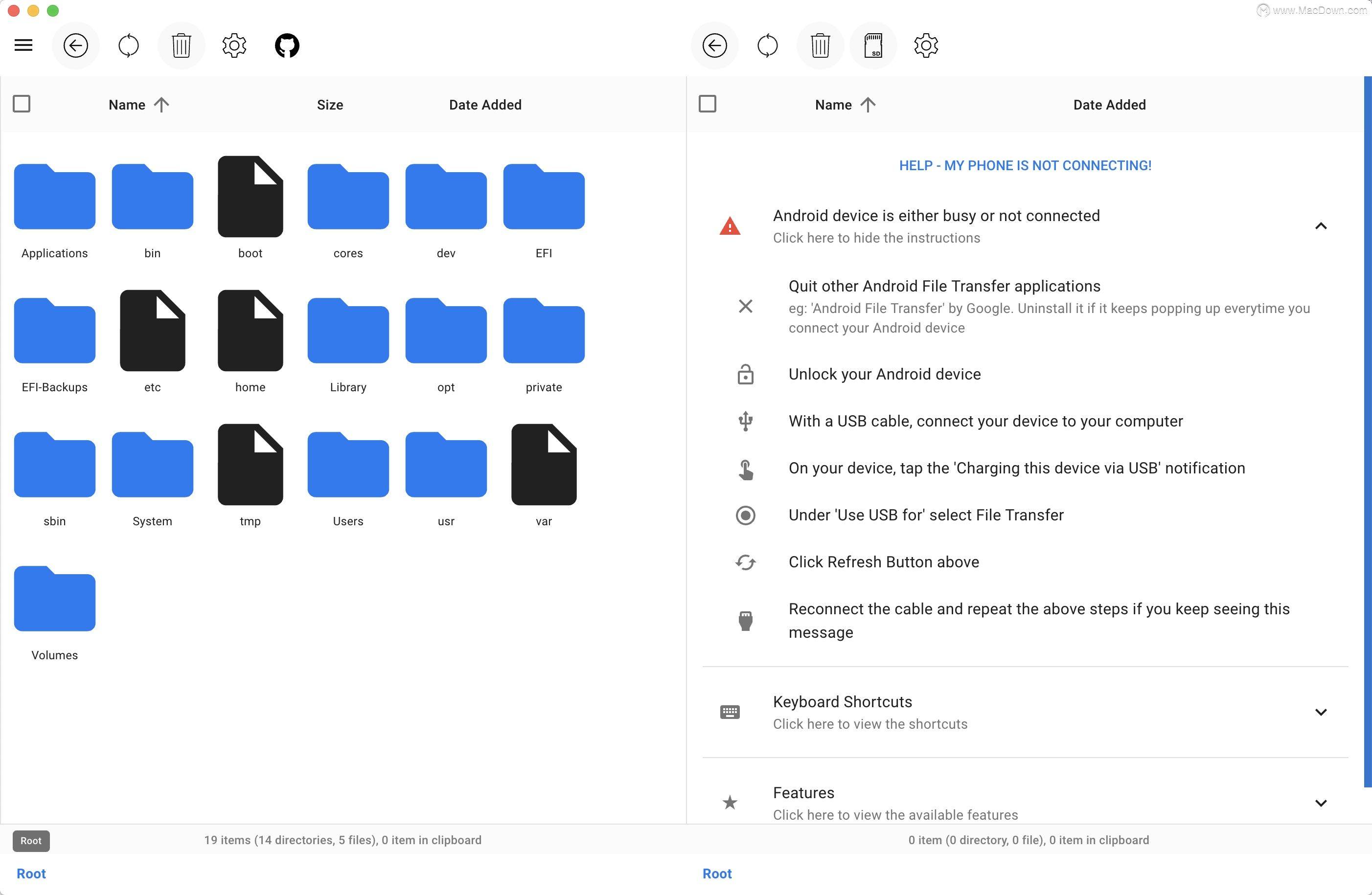Click the gray Root tag in status bar
The image size is (1372, 895).
(x=31, y=841)
